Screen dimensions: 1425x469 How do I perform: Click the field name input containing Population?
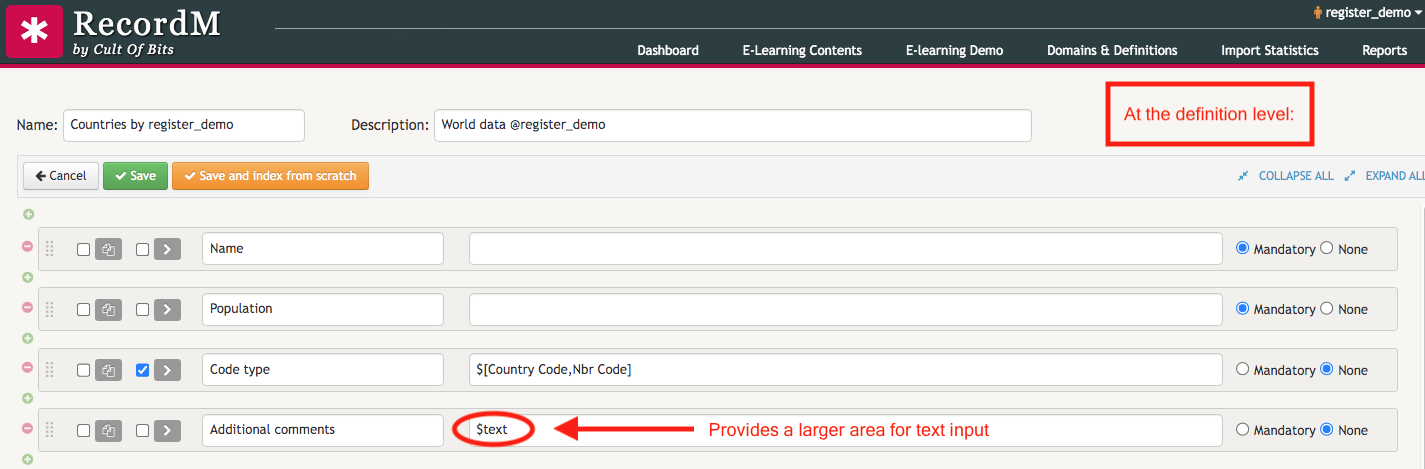click(x=323, y=309)
